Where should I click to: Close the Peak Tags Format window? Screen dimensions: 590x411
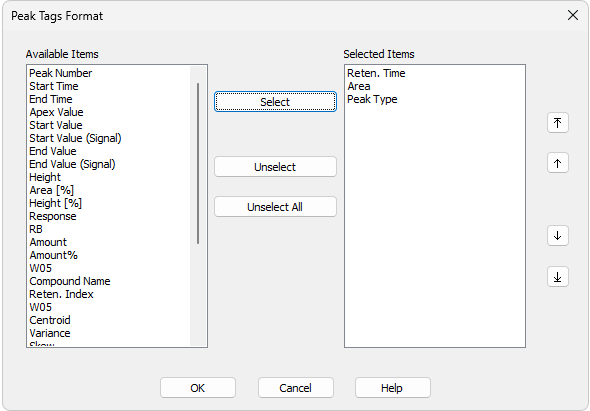573,15
